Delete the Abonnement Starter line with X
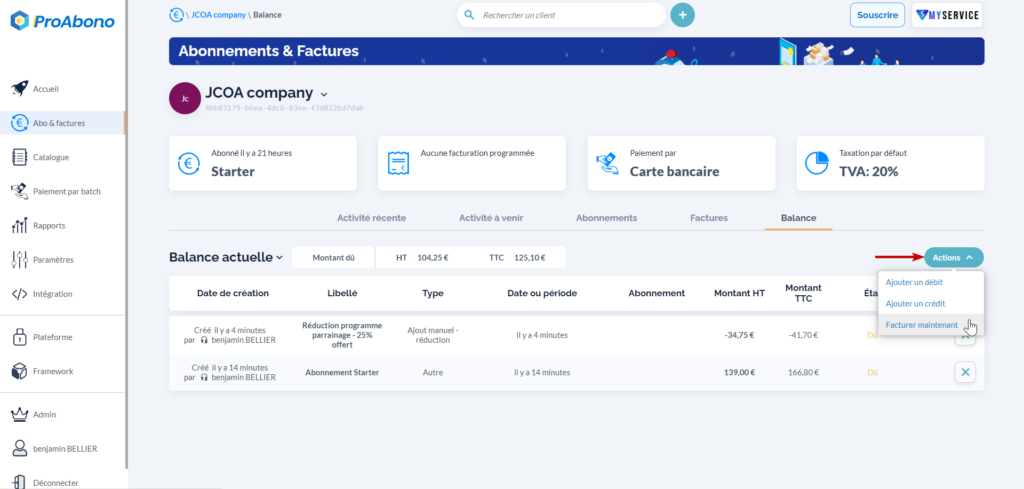 tap(965, 373)
